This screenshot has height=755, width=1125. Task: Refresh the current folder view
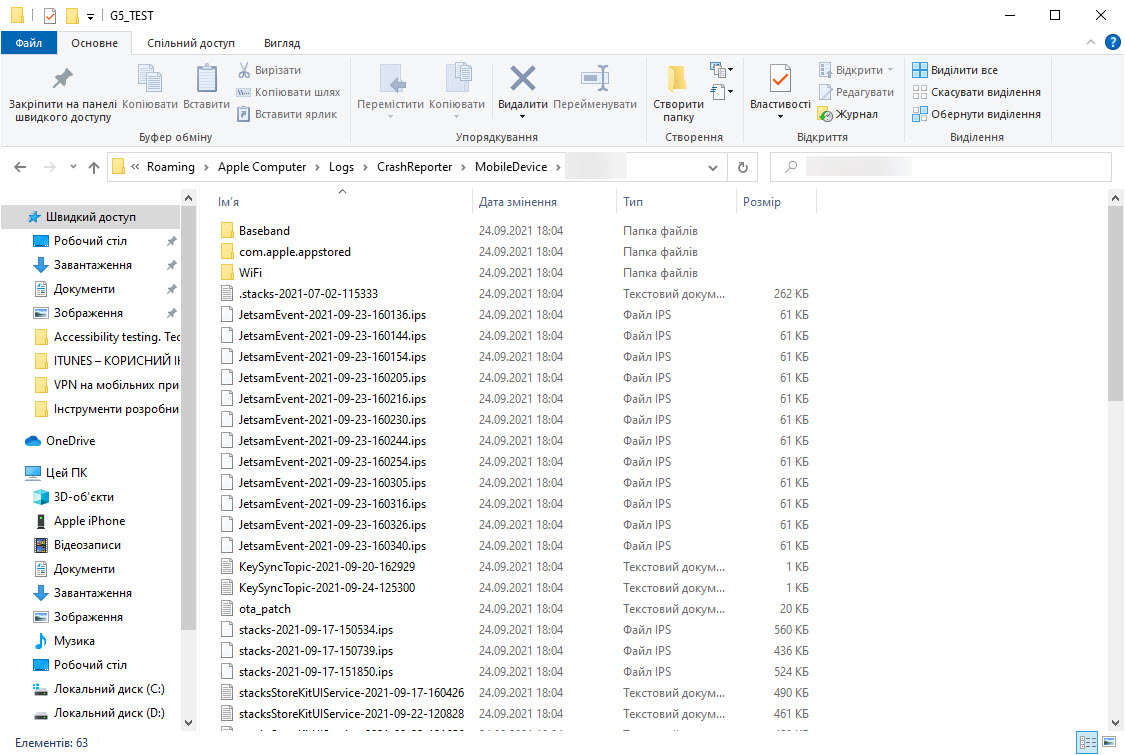tap(743, 167)
